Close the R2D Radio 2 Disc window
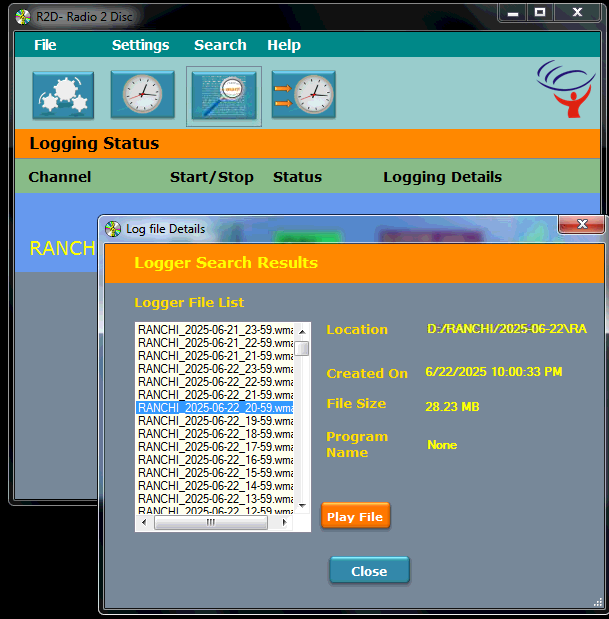The image size is (609, 619). pos(577,13)
